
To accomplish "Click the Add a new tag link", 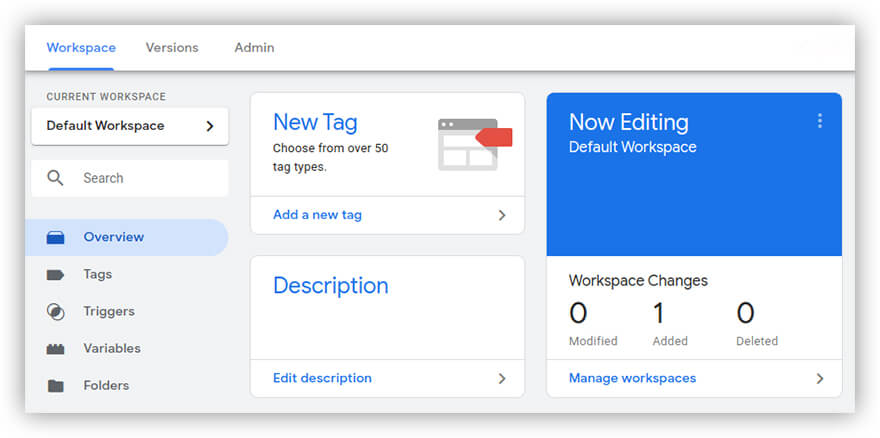I will [x=317, y=215].
